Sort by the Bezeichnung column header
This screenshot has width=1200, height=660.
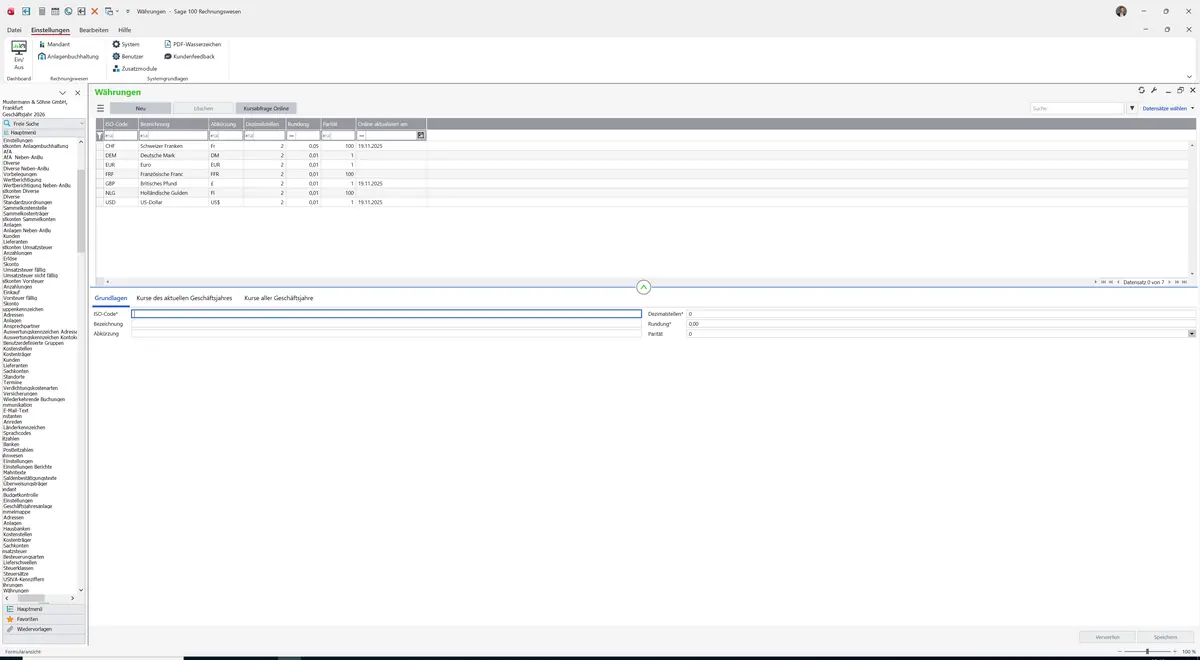point(172,124)
